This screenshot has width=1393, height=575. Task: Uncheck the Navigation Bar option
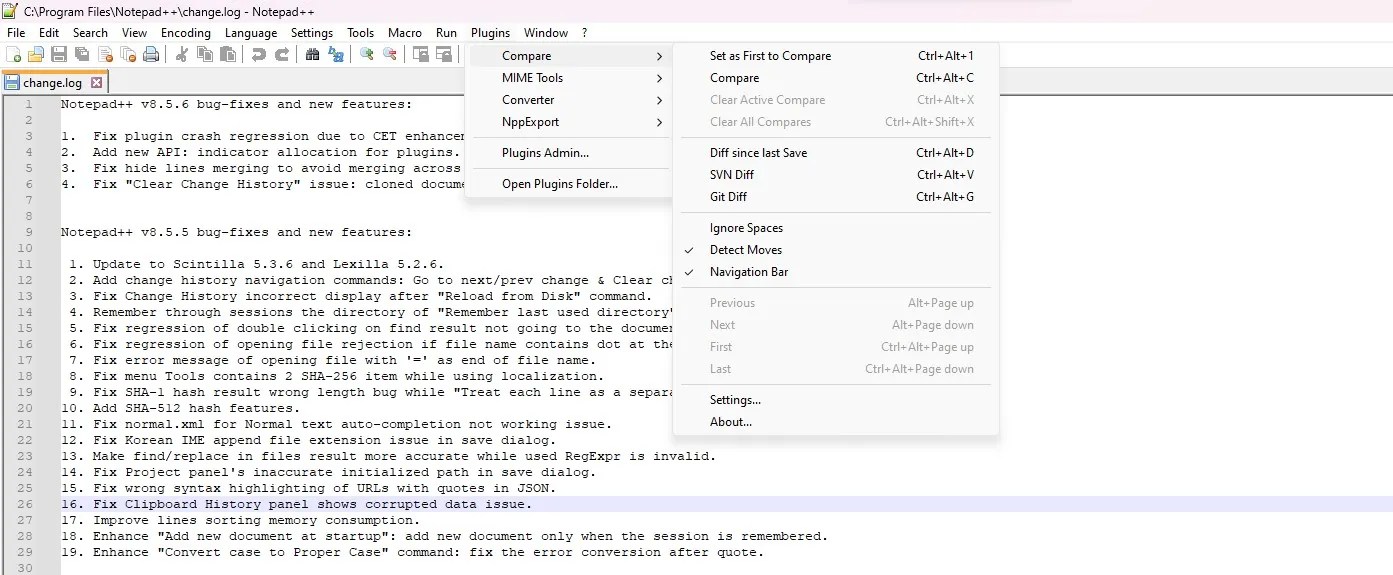(835, 272)
